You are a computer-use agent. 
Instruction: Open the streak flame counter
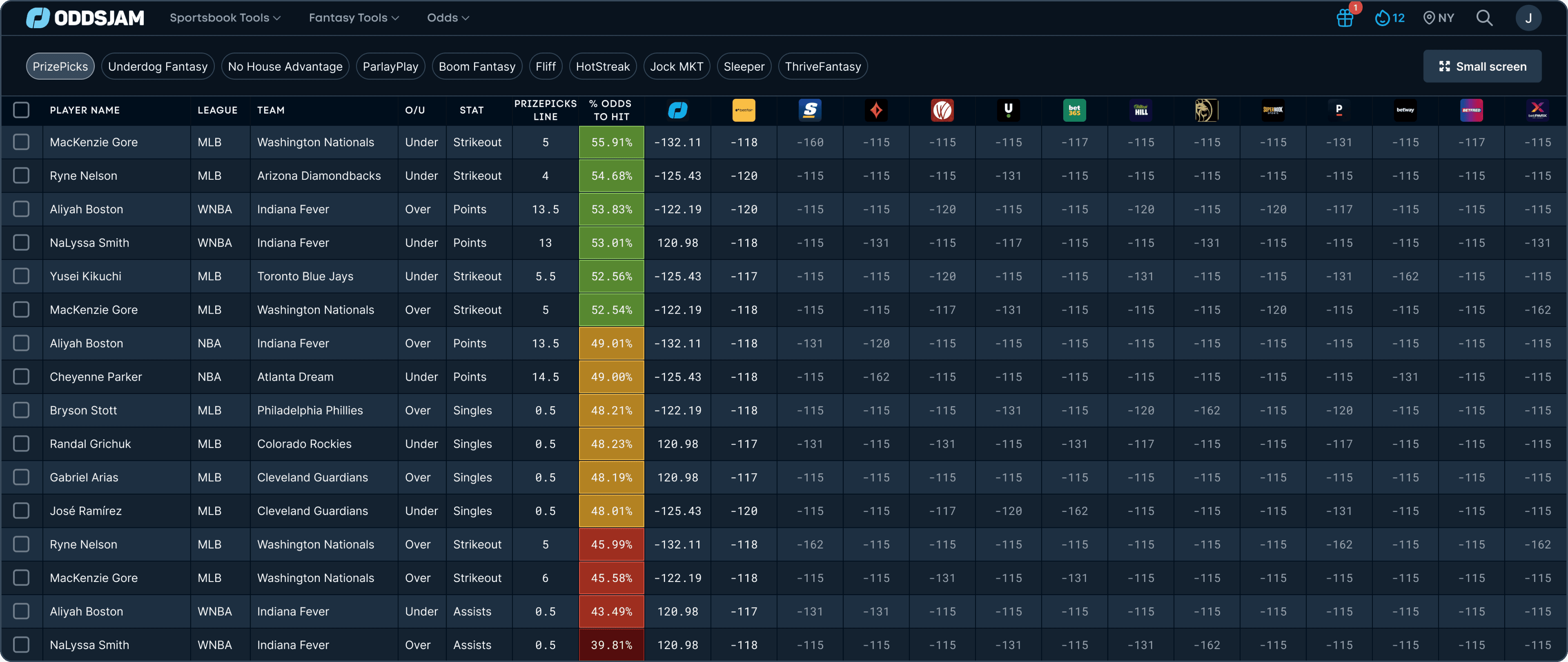pos(1390,18)
